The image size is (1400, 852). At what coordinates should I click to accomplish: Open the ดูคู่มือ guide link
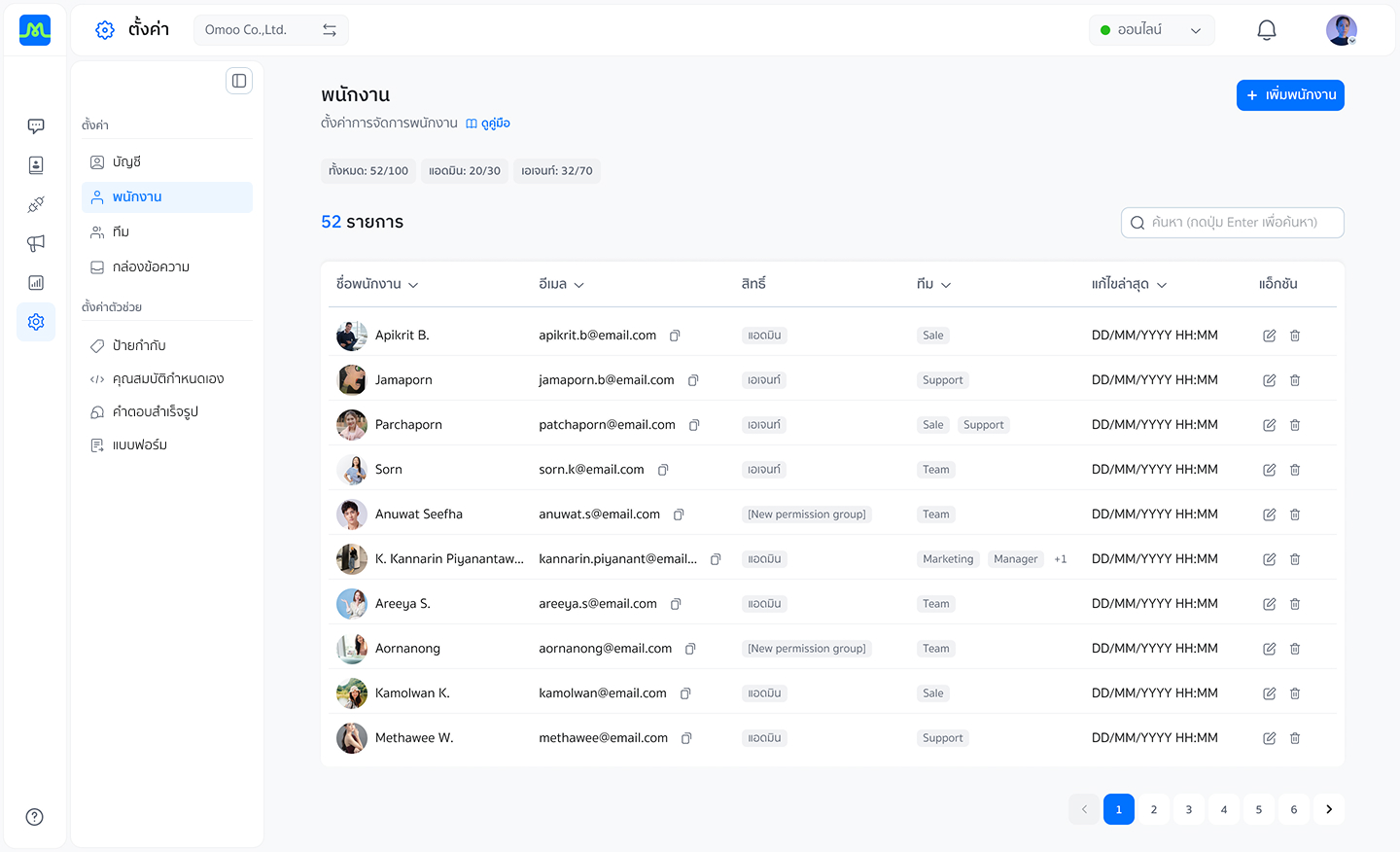point(488,124)
